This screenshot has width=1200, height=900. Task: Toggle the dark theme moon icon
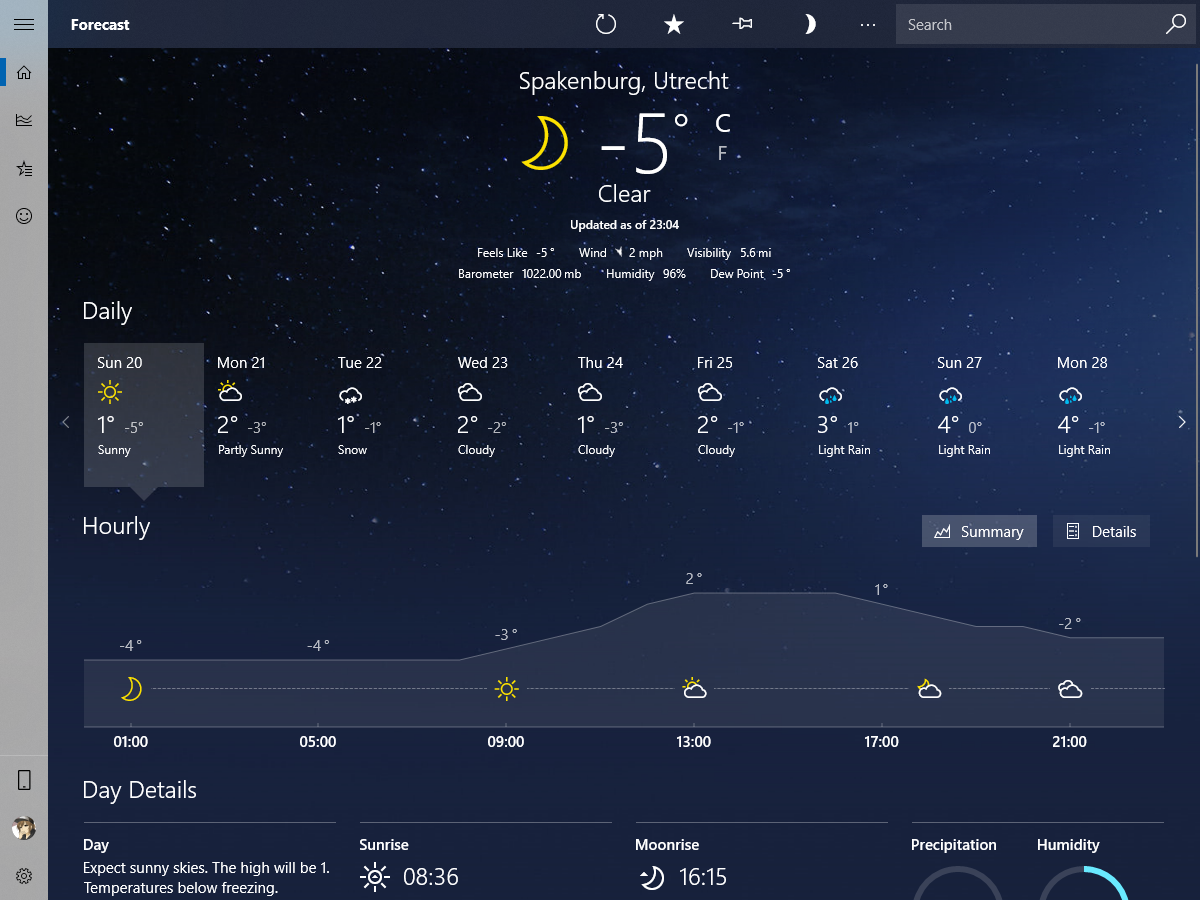[810, 24]
